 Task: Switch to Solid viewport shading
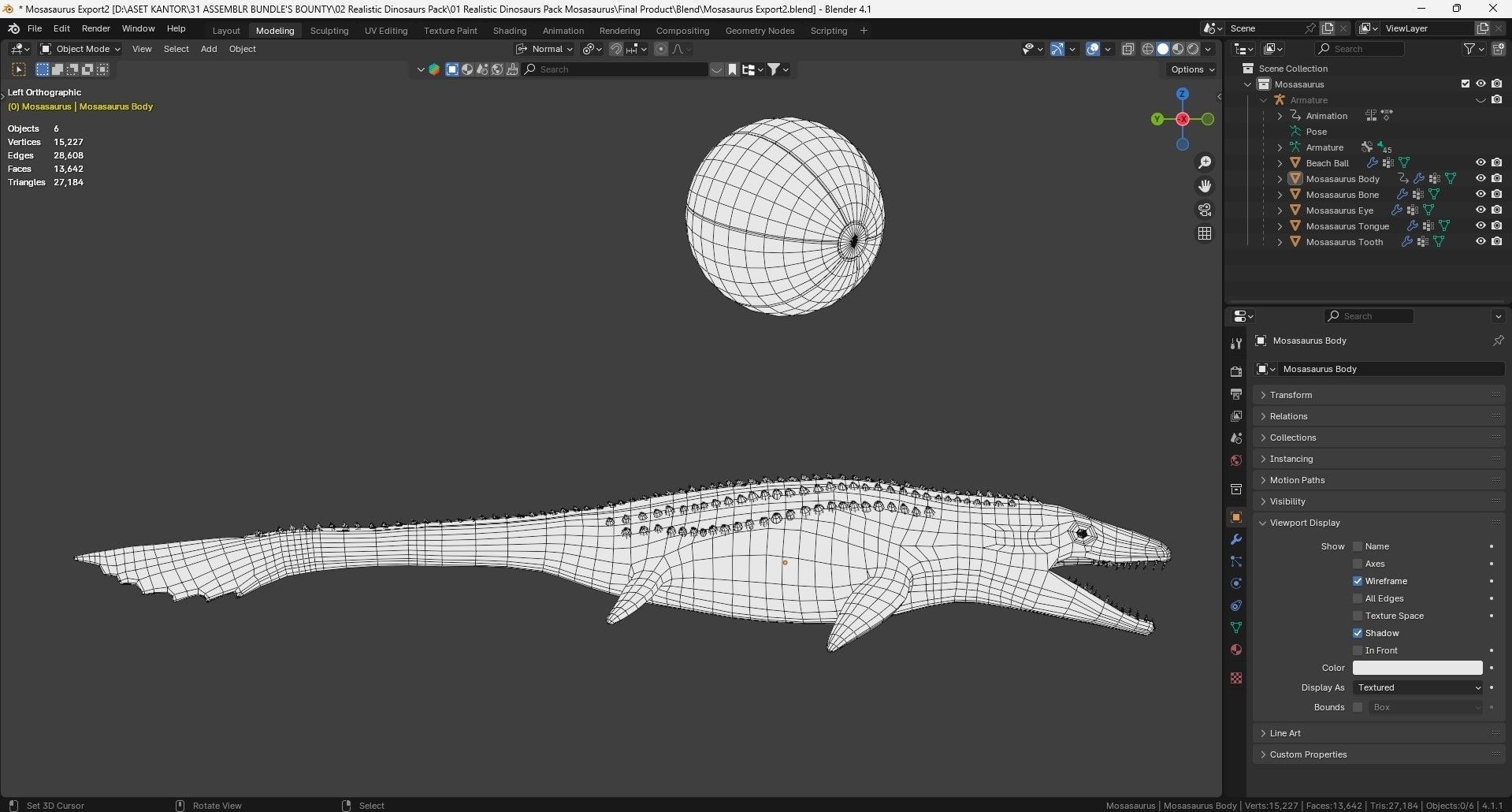click(x=1163, y=49)
